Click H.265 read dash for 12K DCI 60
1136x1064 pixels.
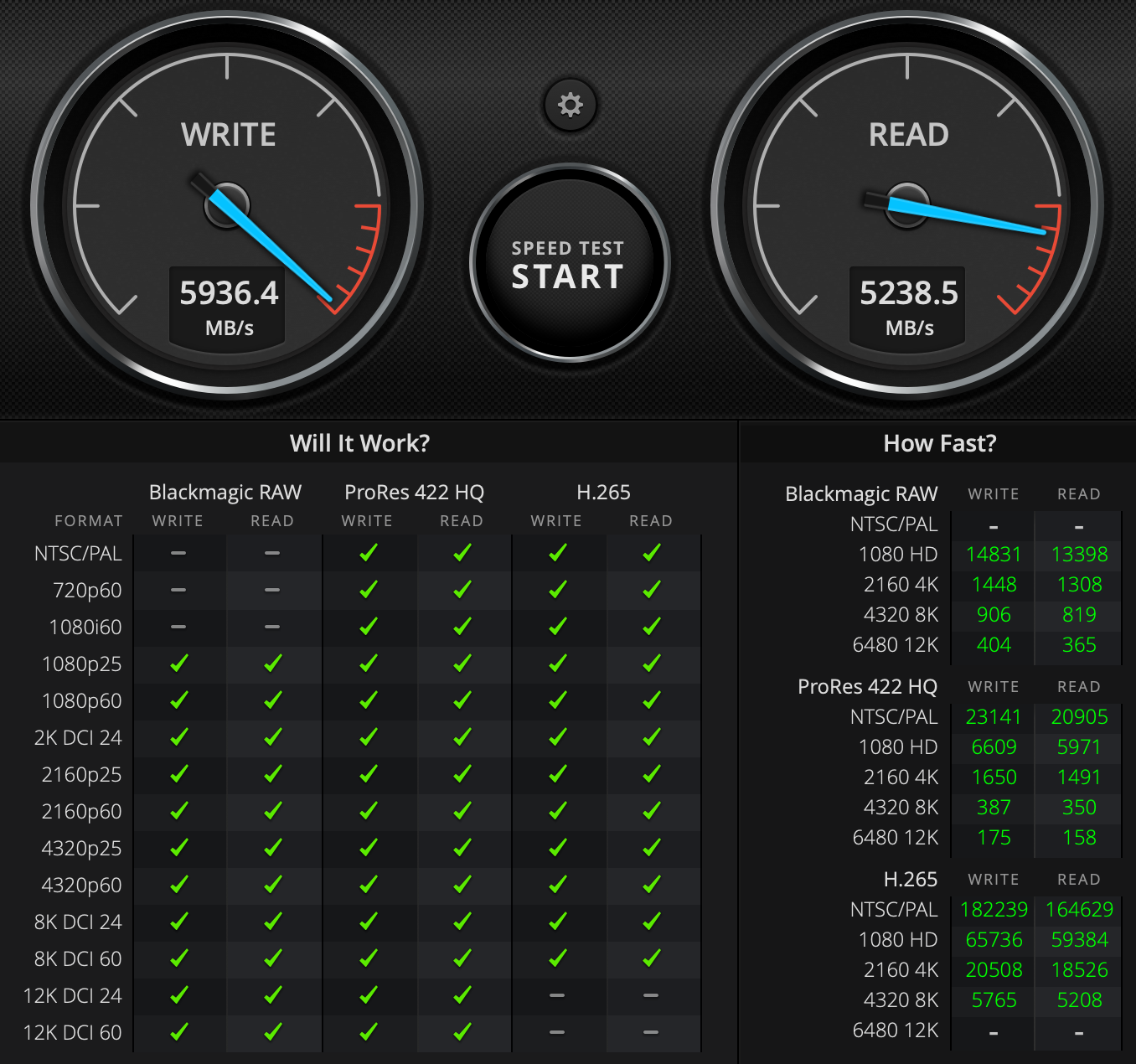click(651, 1033)
